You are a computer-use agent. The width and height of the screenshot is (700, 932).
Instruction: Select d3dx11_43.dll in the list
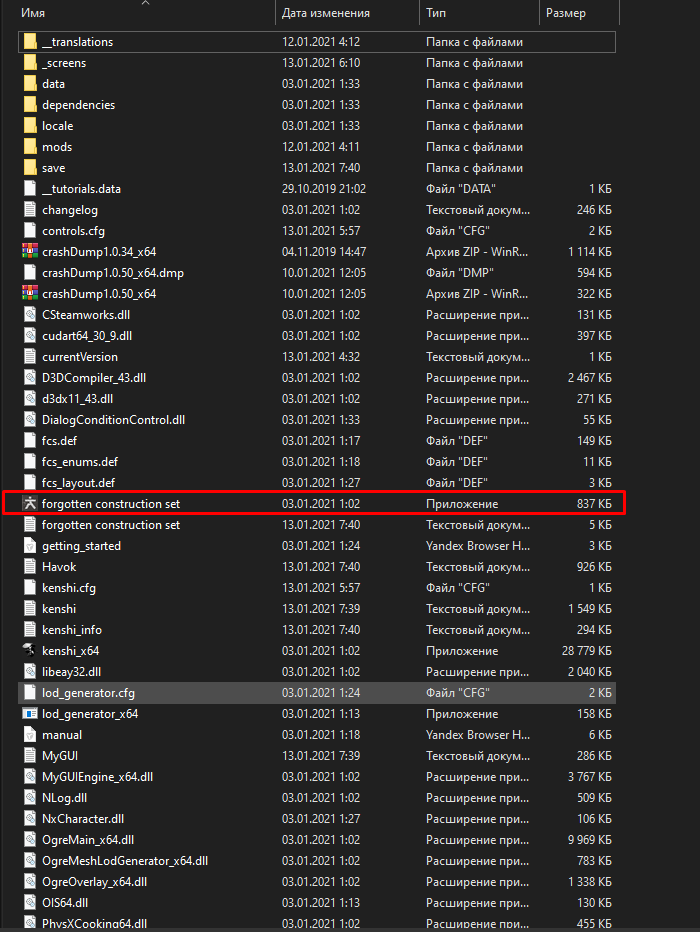point(77,399)
